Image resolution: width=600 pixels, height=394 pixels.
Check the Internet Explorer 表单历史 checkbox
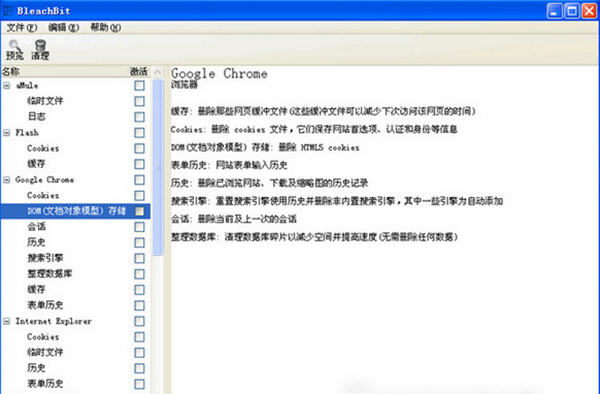tap(139, 384)
